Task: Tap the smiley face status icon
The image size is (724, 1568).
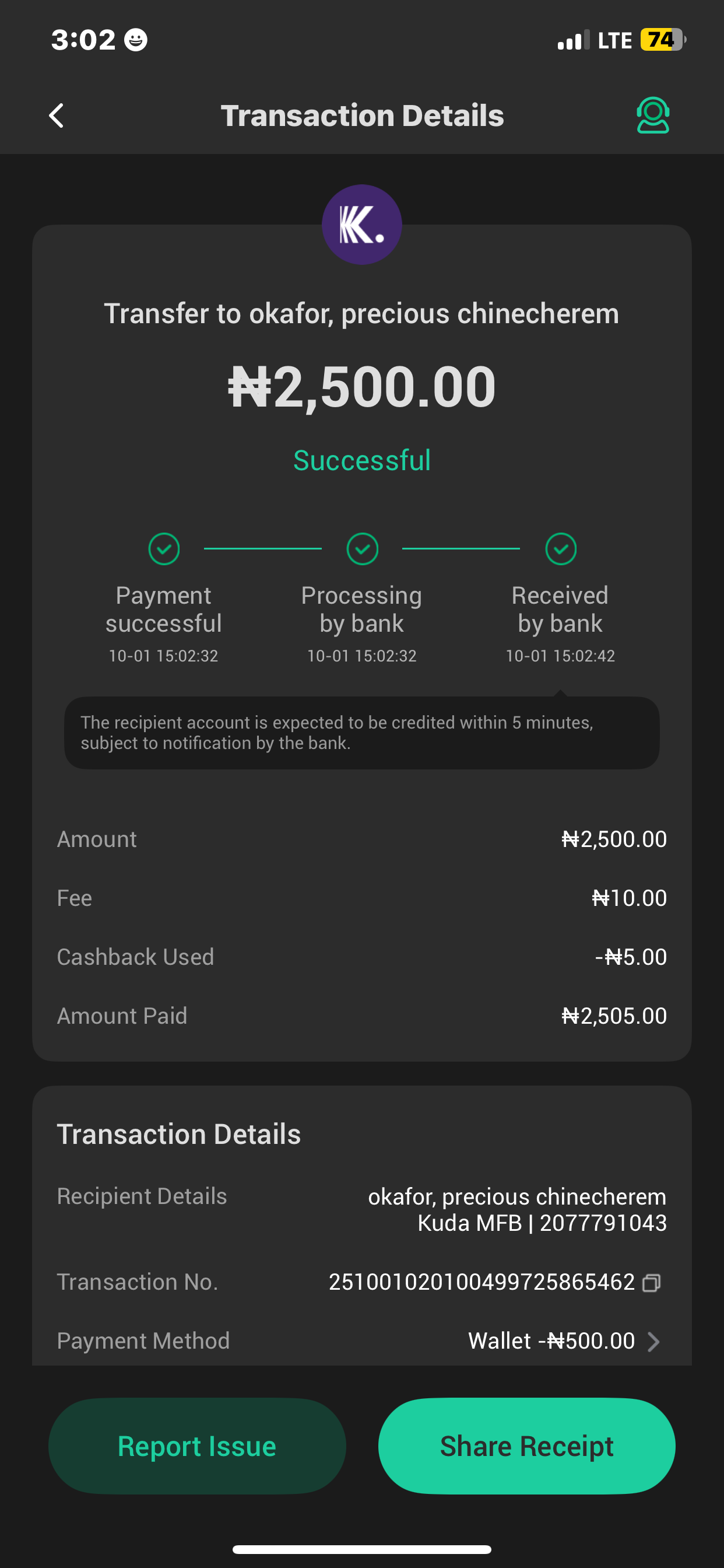Action: tap(136, 40)
